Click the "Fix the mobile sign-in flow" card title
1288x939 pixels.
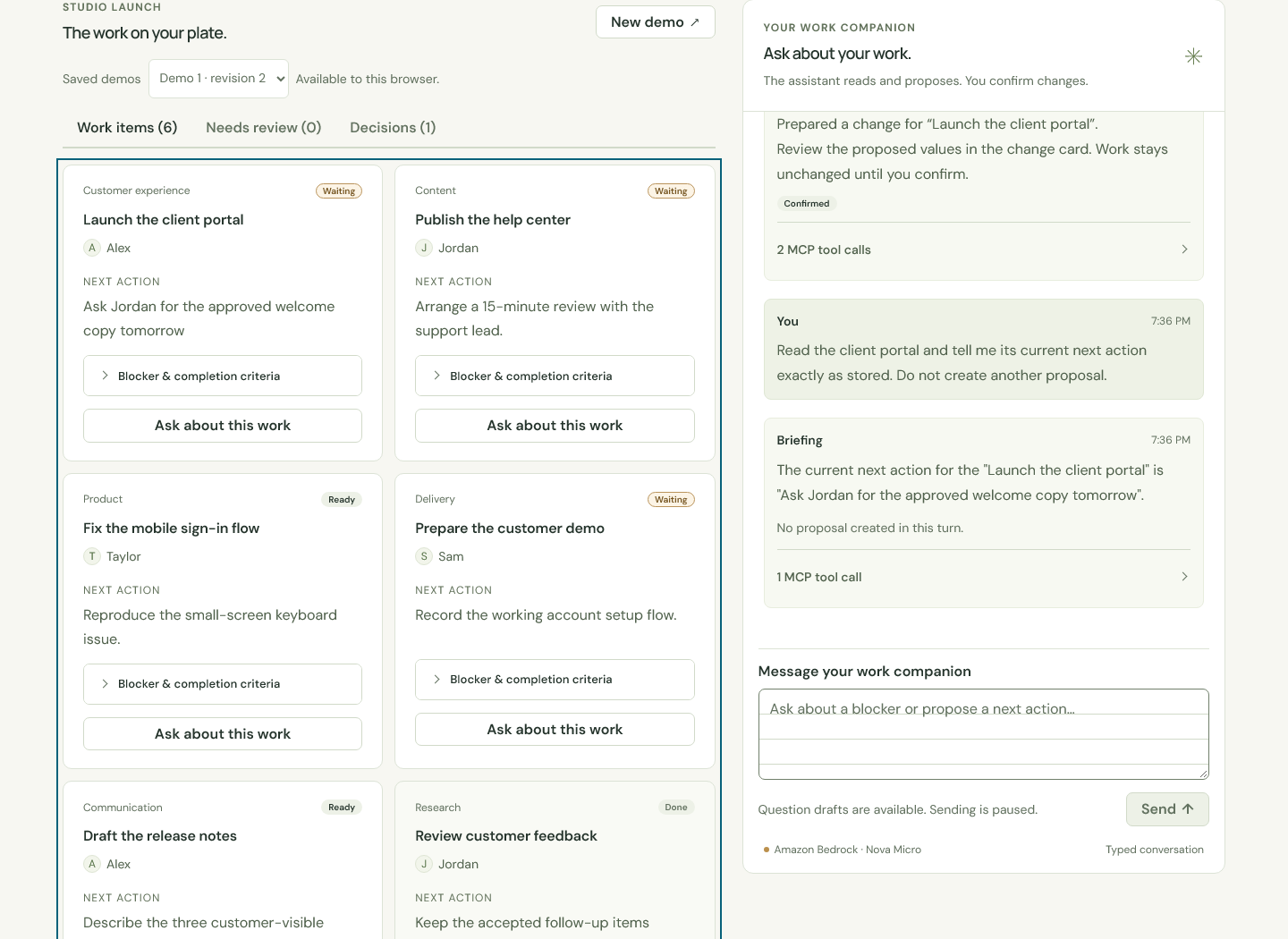[x=172, y=529]
